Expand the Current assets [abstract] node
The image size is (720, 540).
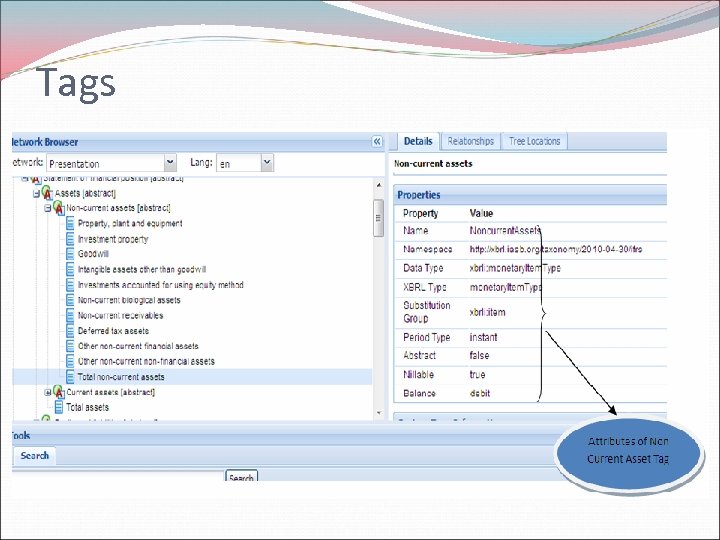point(48,393)
